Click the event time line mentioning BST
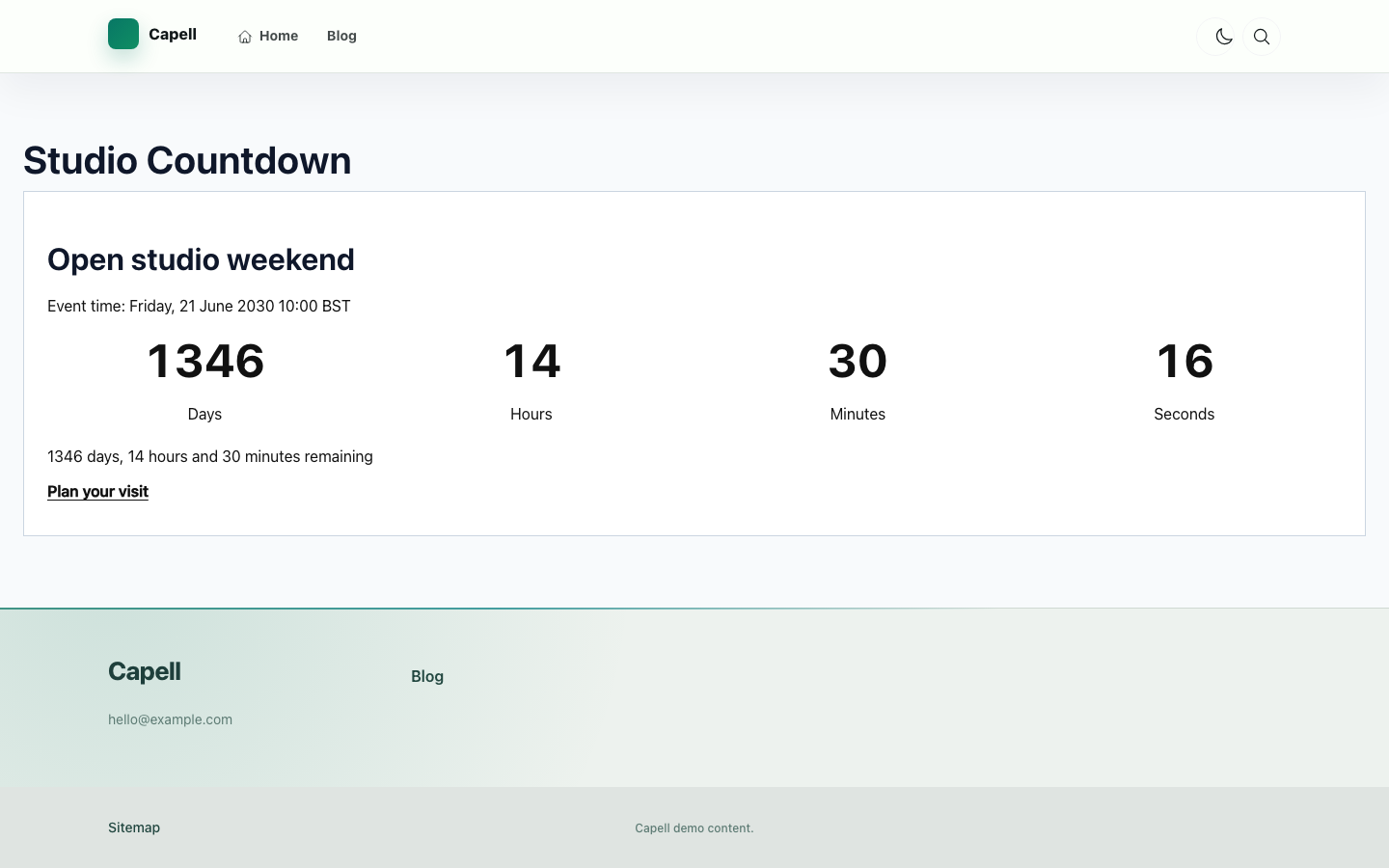Viewport: 1389px width, 868px height. (199, 306)
